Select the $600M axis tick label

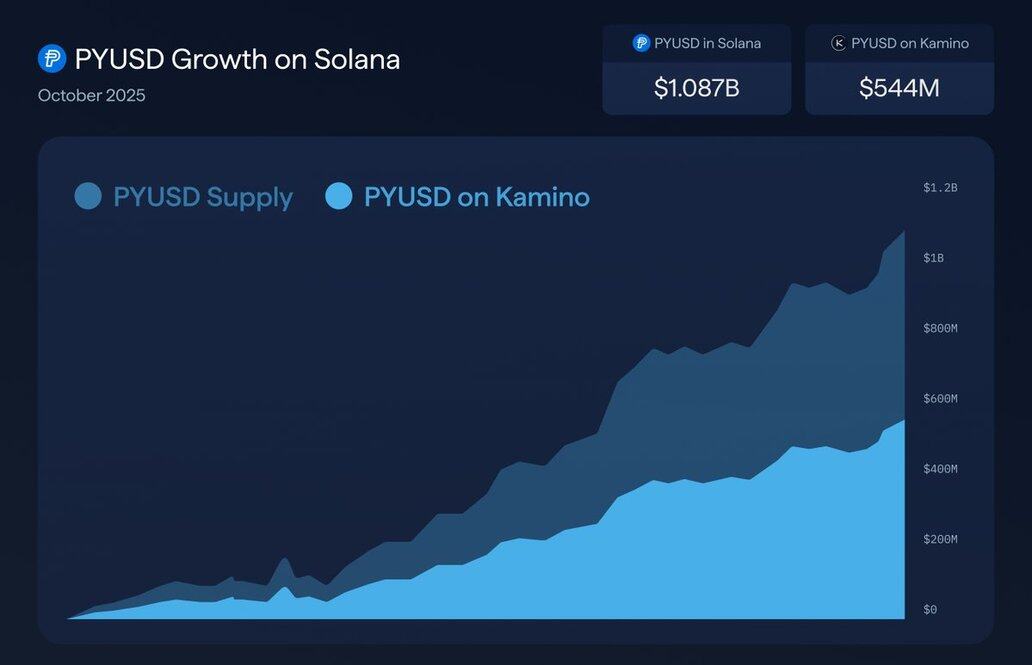(x=940, y=398)
